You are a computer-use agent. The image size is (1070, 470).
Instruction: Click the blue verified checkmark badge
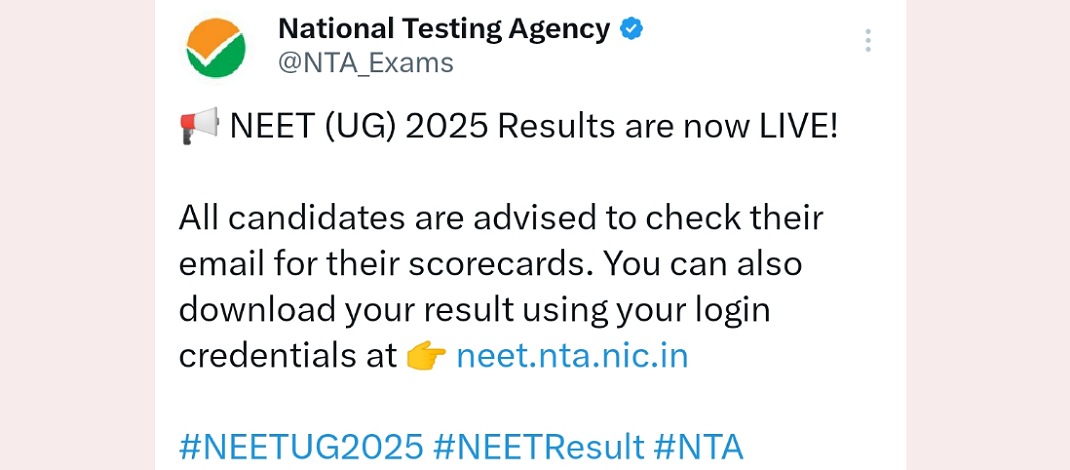point(632,29)
